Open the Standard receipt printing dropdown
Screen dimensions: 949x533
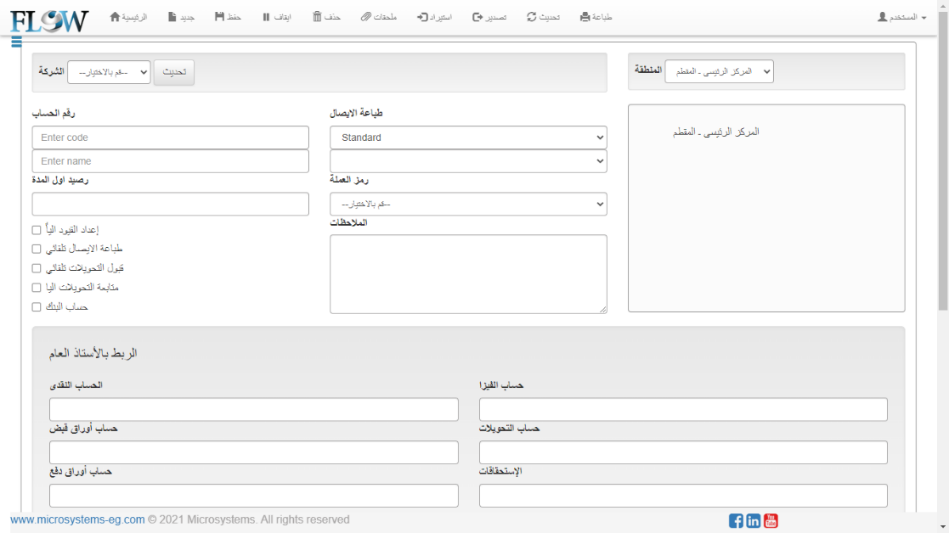[x=468, y=138]
